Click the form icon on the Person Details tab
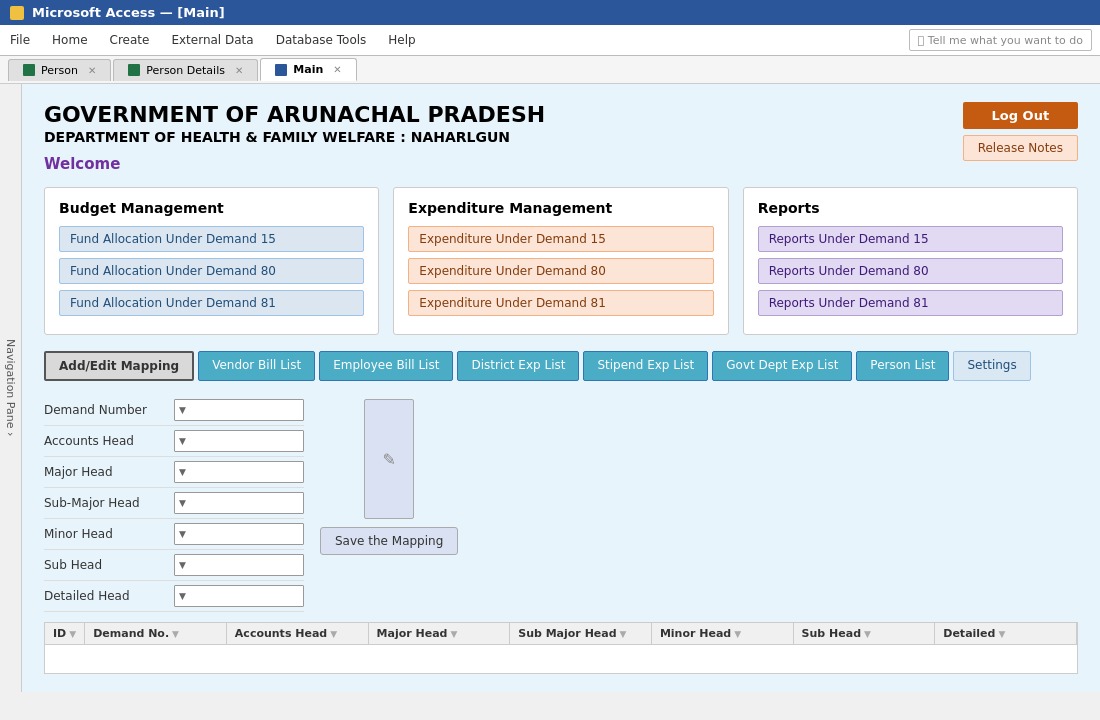Image resolution: width=1100 pixels, height=720 pixels. pos(134,70)
